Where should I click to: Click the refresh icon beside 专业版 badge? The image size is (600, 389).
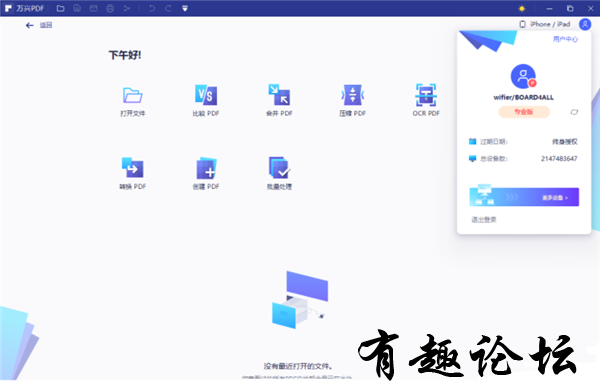point(574,112)
